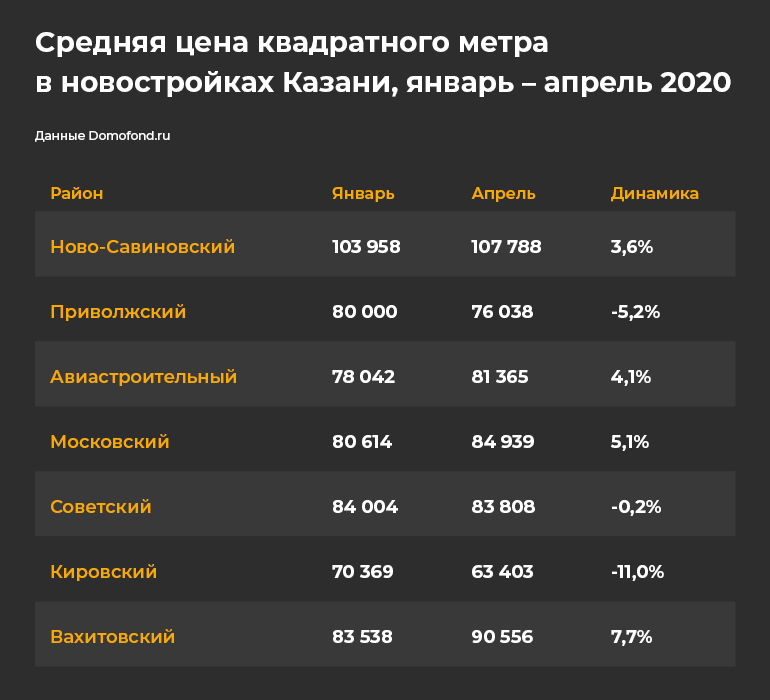770x700 pixels.
Task: Click the Апрель column header
Action: click(503, 194)
